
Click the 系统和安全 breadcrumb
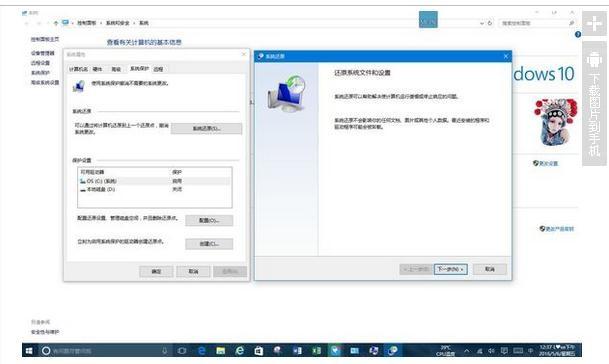pyautogui.click(x=117, y=23)
